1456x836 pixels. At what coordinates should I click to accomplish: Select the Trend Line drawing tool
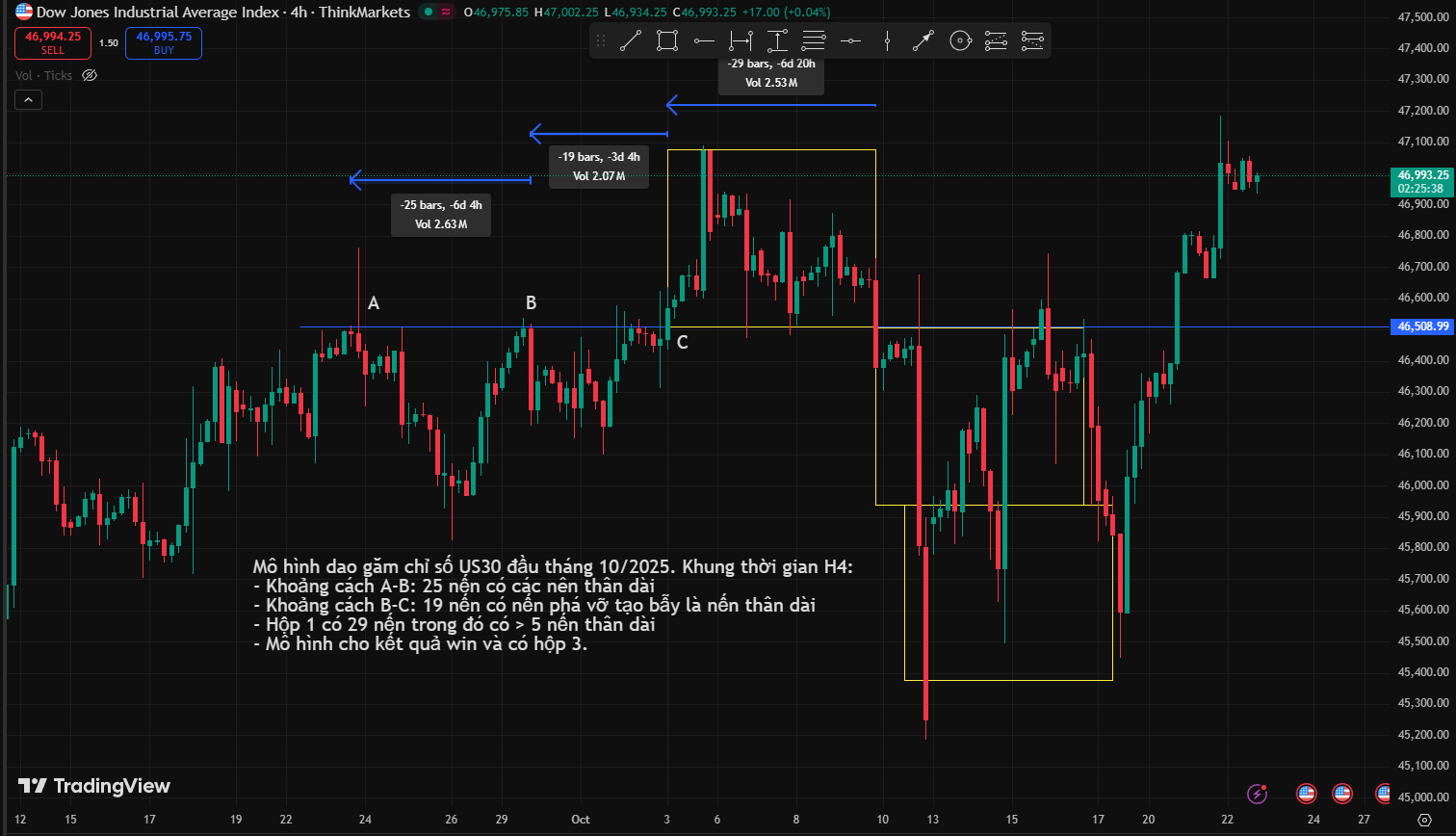[631, 40]
